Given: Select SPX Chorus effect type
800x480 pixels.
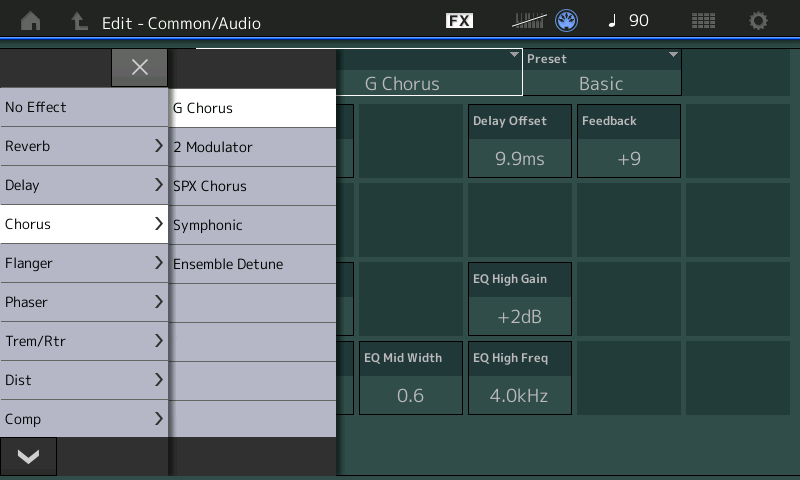Looking at the screenshot, I should pyautogui.click(x=252, y=186).
